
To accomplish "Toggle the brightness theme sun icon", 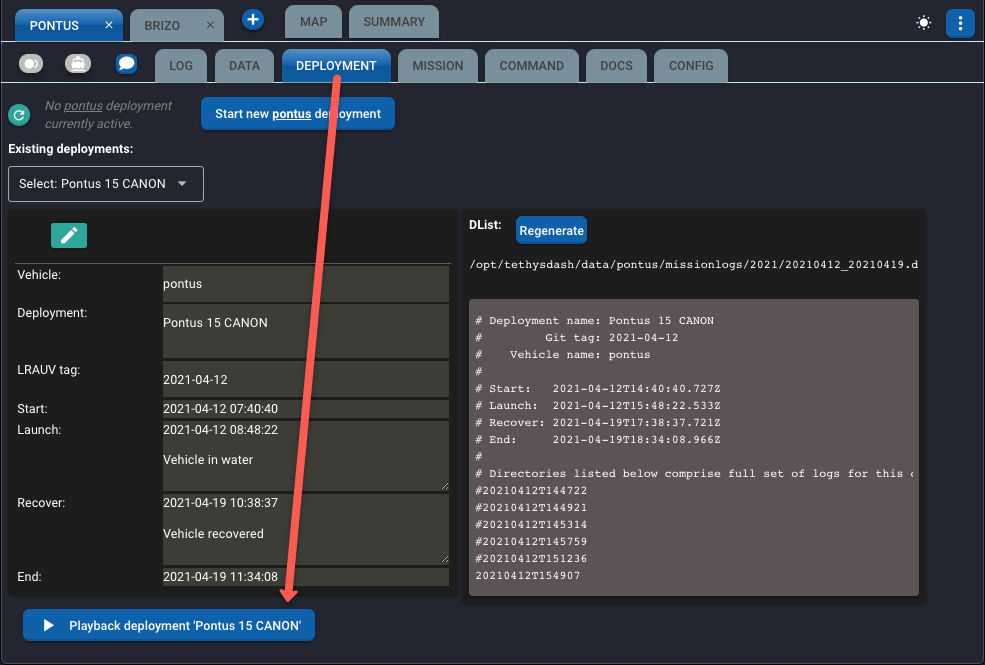I will coord(922,23).
